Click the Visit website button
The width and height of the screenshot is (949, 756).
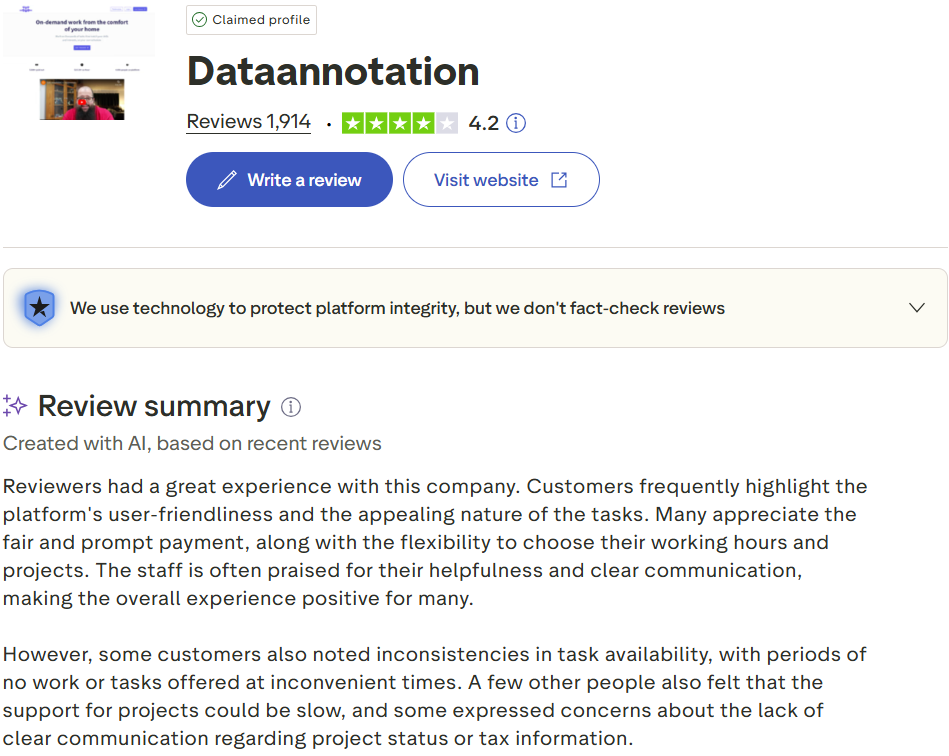500,179
